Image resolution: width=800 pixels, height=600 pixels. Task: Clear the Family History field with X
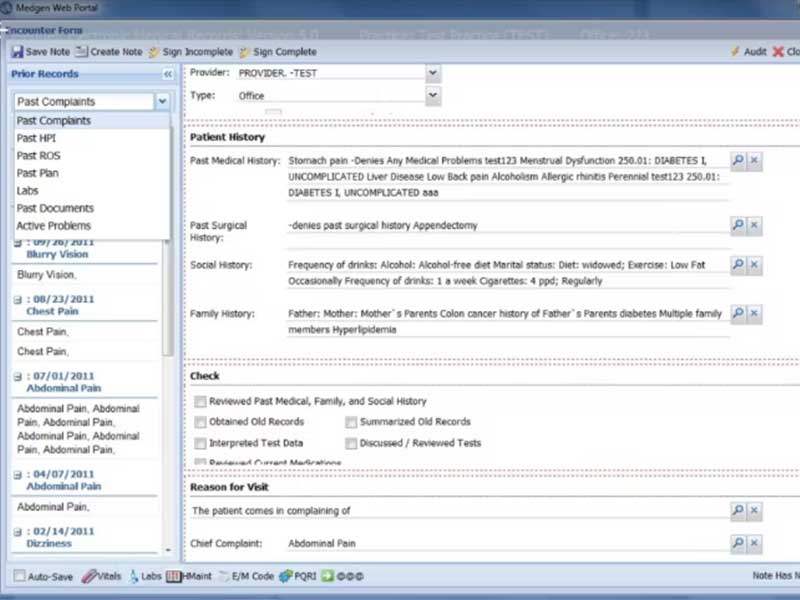pyautogui.click(x=754, y=314)
